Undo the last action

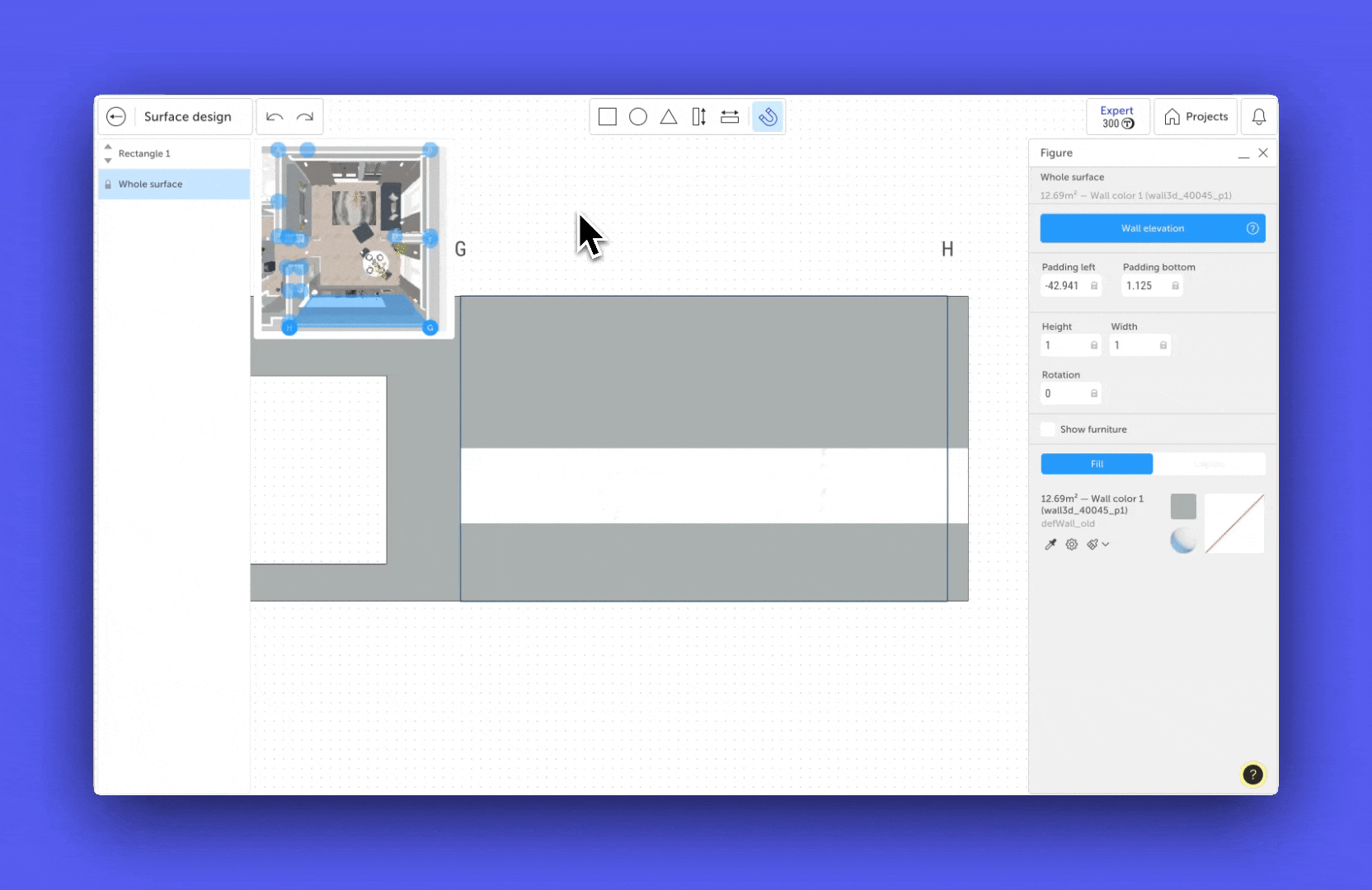coord(275,117)
